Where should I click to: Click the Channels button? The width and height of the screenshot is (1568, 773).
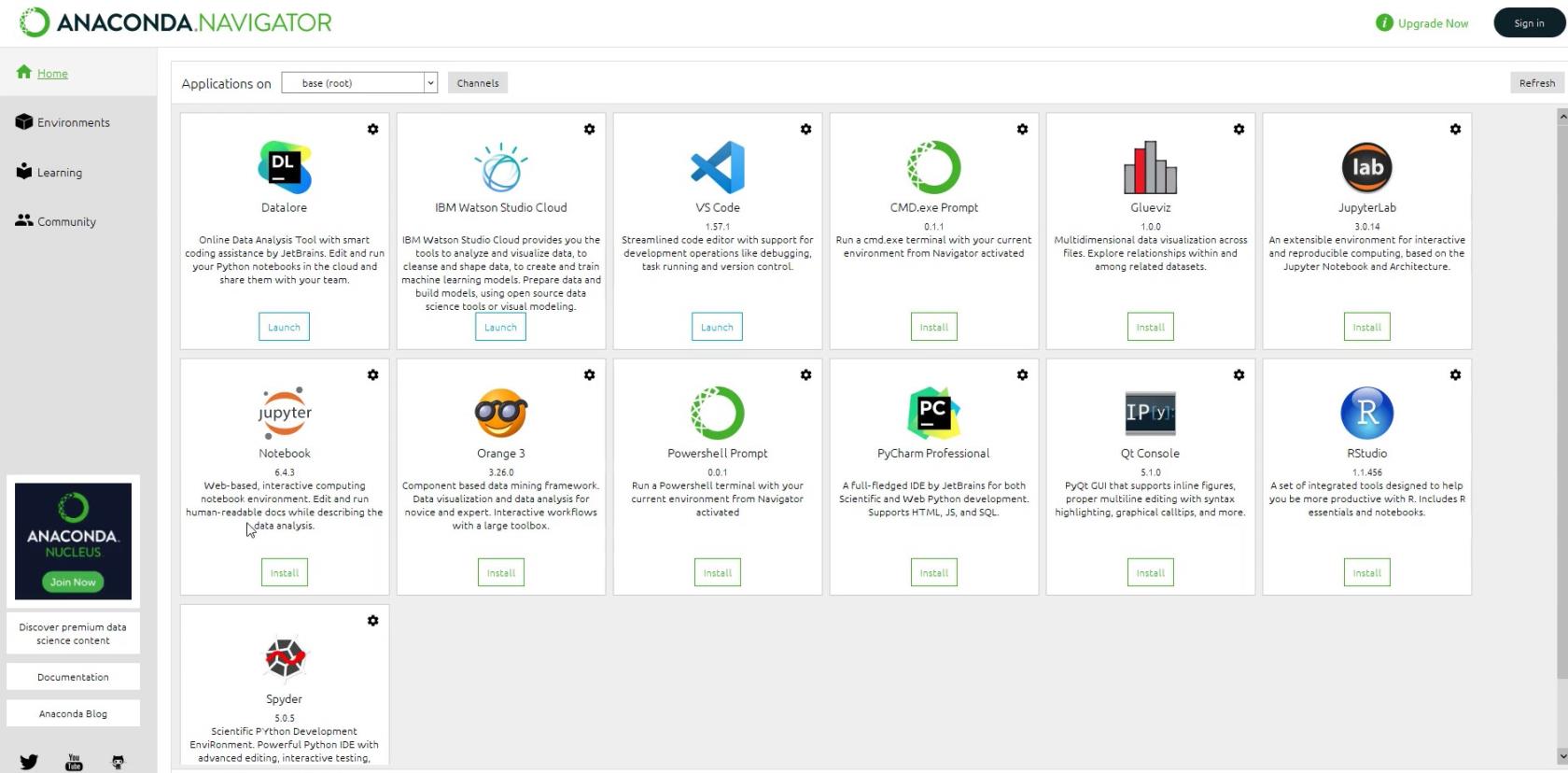coord(478,83)
